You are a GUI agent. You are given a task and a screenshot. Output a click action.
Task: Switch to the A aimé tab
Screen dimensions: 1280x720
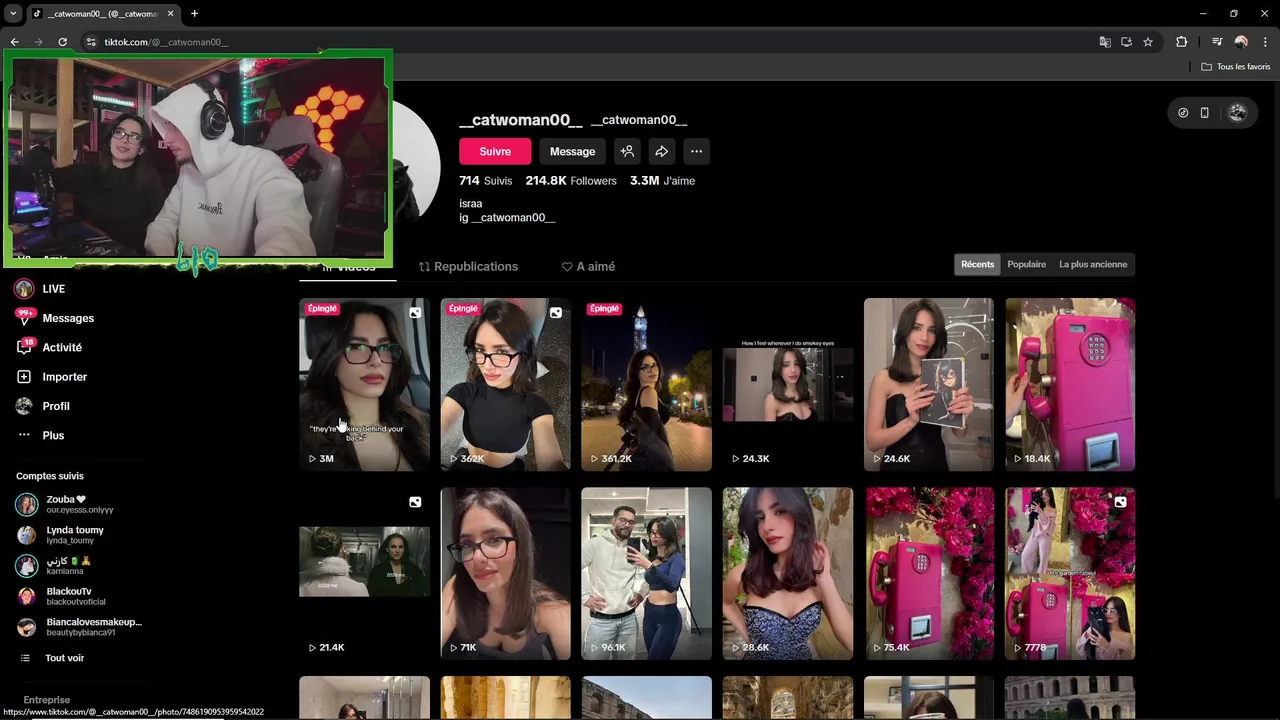(x=588, y=267)
